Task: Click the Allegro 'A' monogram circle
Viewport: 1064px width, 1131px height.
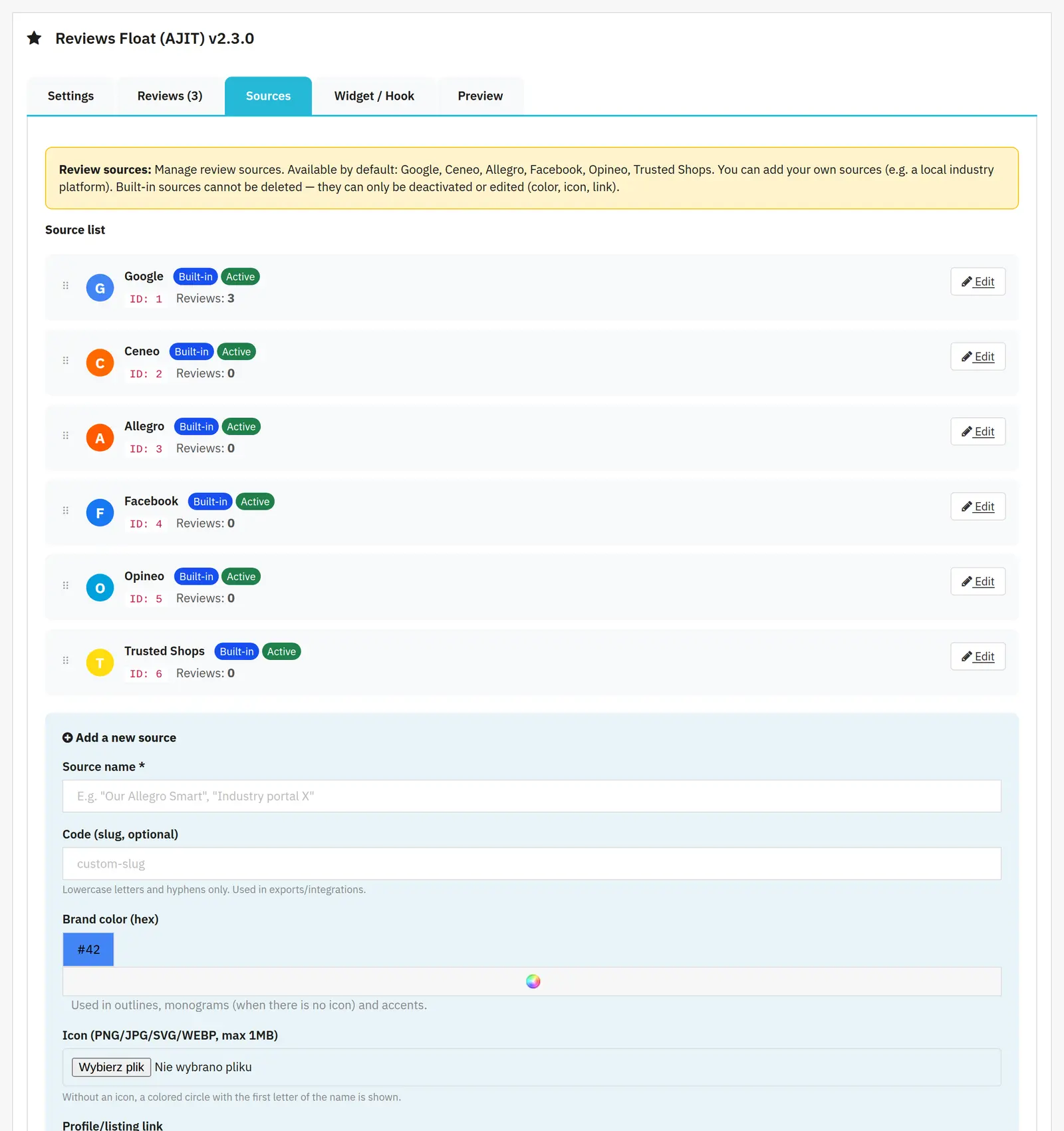Action: (100, 438)
